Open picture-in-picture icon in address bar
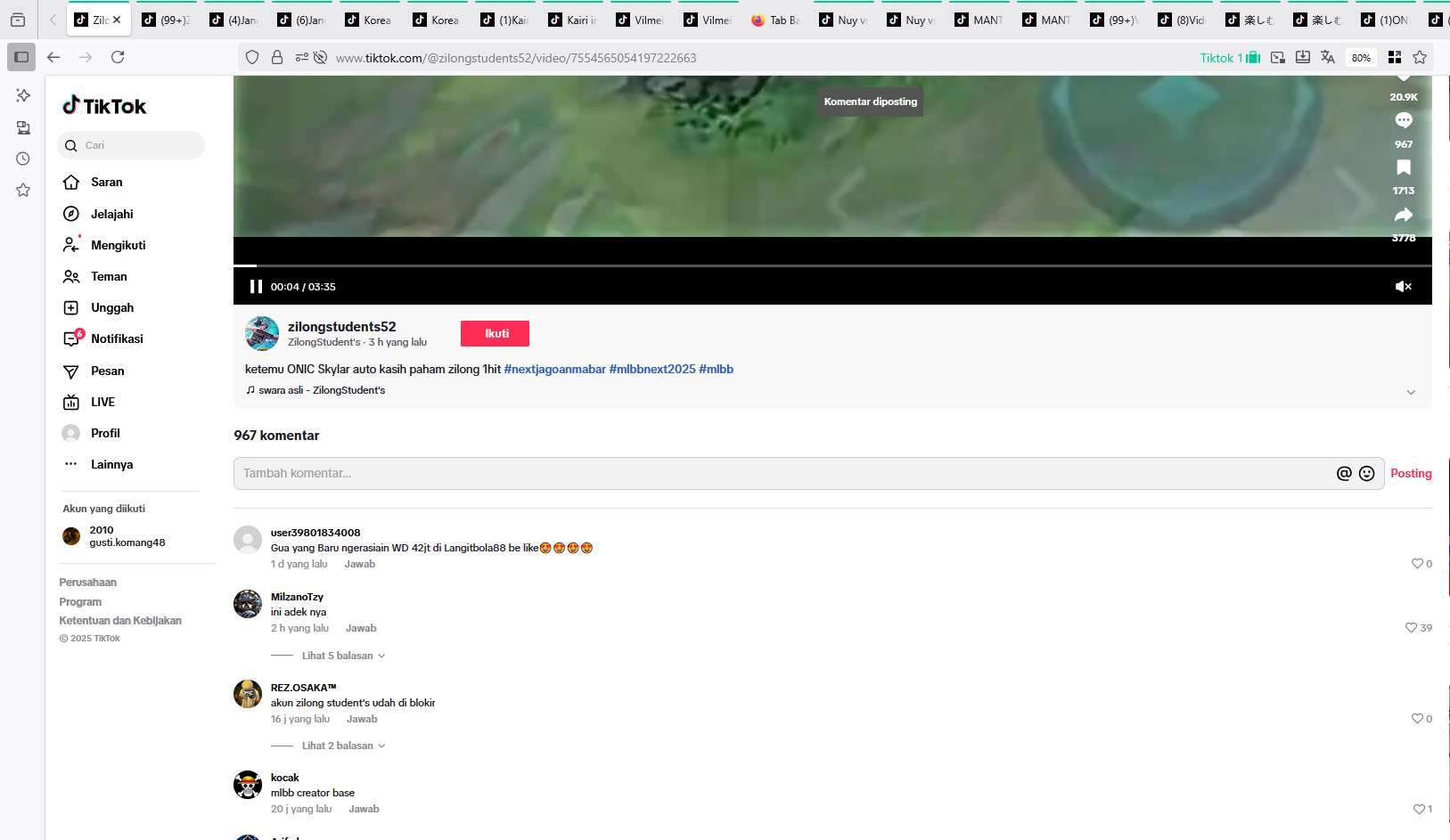The height and width of the screenshot is (840, 1450). click(x=1278, y=57)
